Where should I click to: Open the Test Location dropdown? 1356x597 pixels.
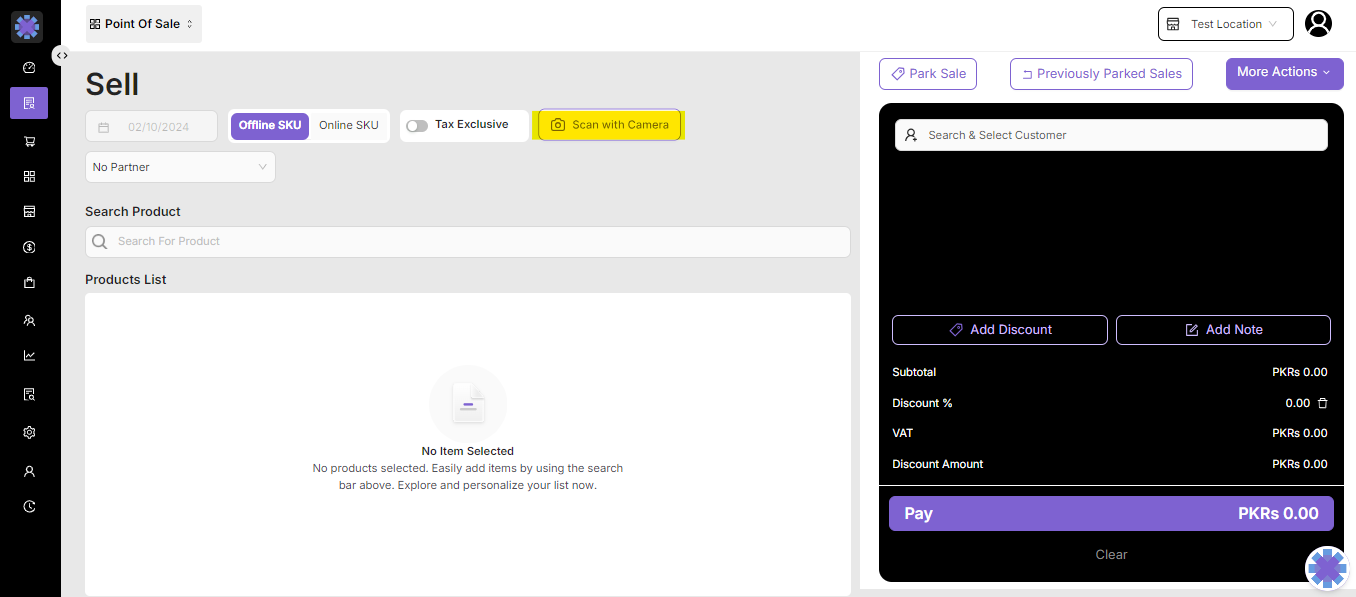(x=1225, y=24)
